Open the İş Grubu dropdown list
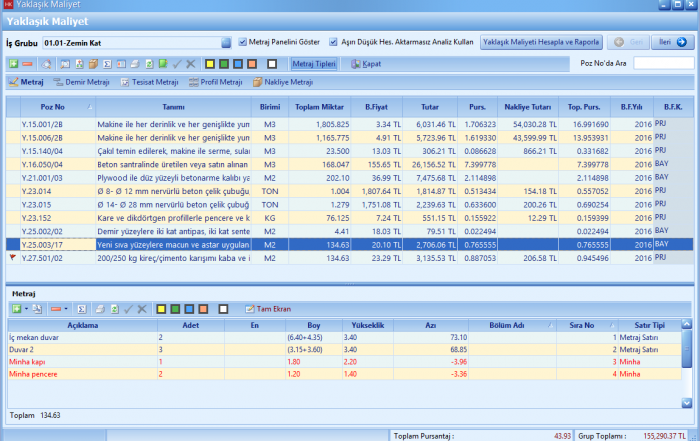This screenshot has height=441, width=700. pyautogui.click(x=226, y=43)
